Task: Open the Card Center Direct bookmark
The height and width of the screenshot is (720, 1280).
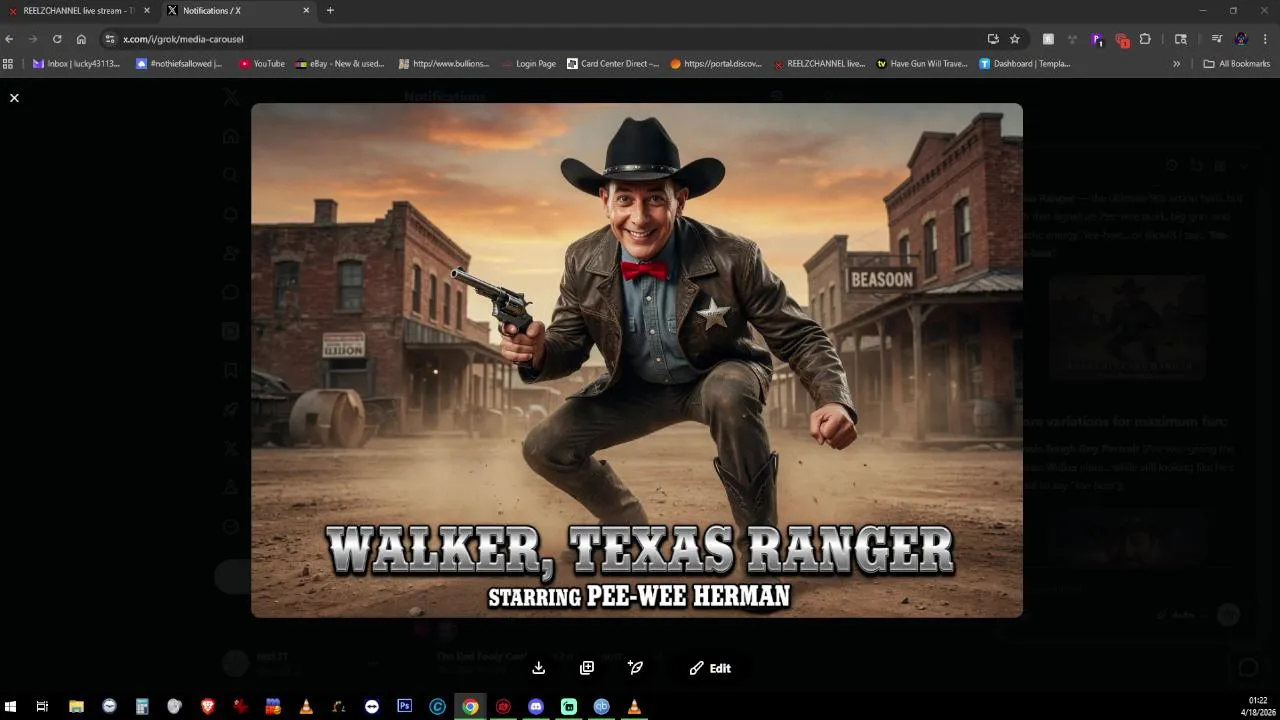Action: pyautogui.click(x=612, y=63)
